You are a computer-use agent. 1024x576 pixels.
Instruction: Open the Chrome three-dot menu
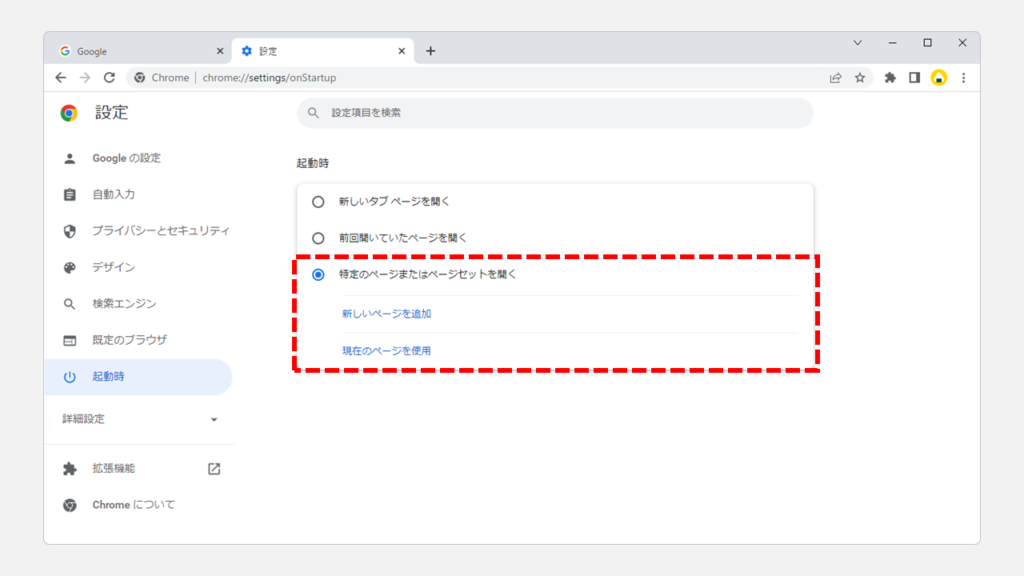[963, 77]
